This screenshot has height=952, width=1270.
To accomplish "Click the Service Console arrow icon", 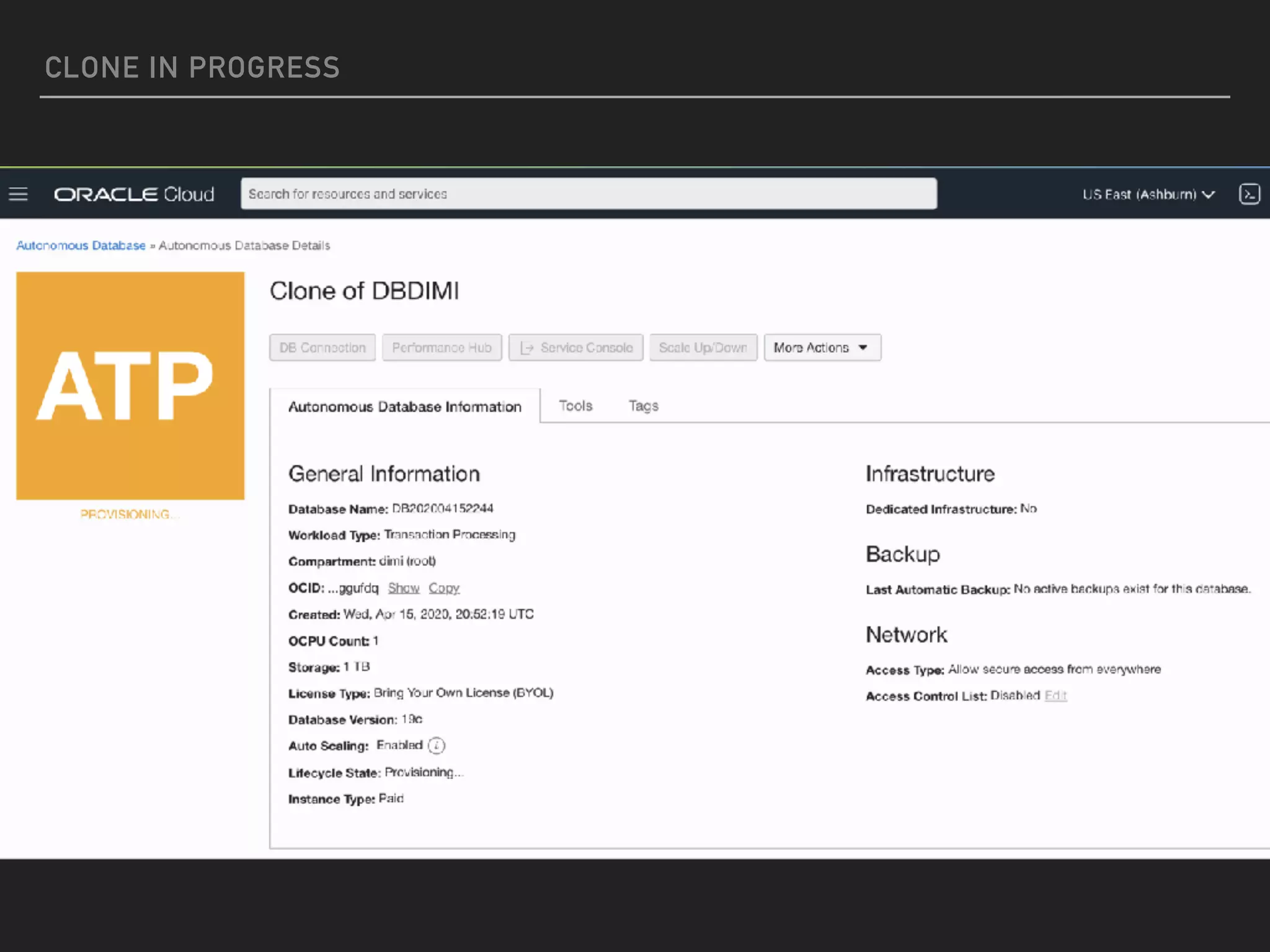I will 526,348.
